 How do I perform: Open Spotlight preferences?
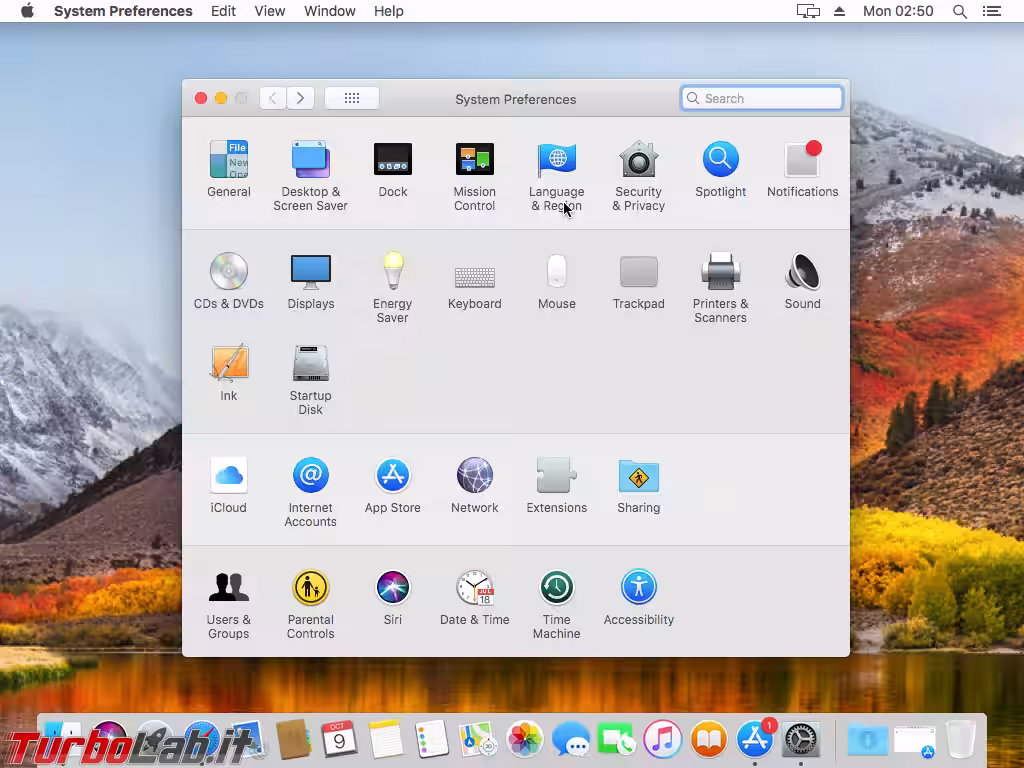pos(721,160)
